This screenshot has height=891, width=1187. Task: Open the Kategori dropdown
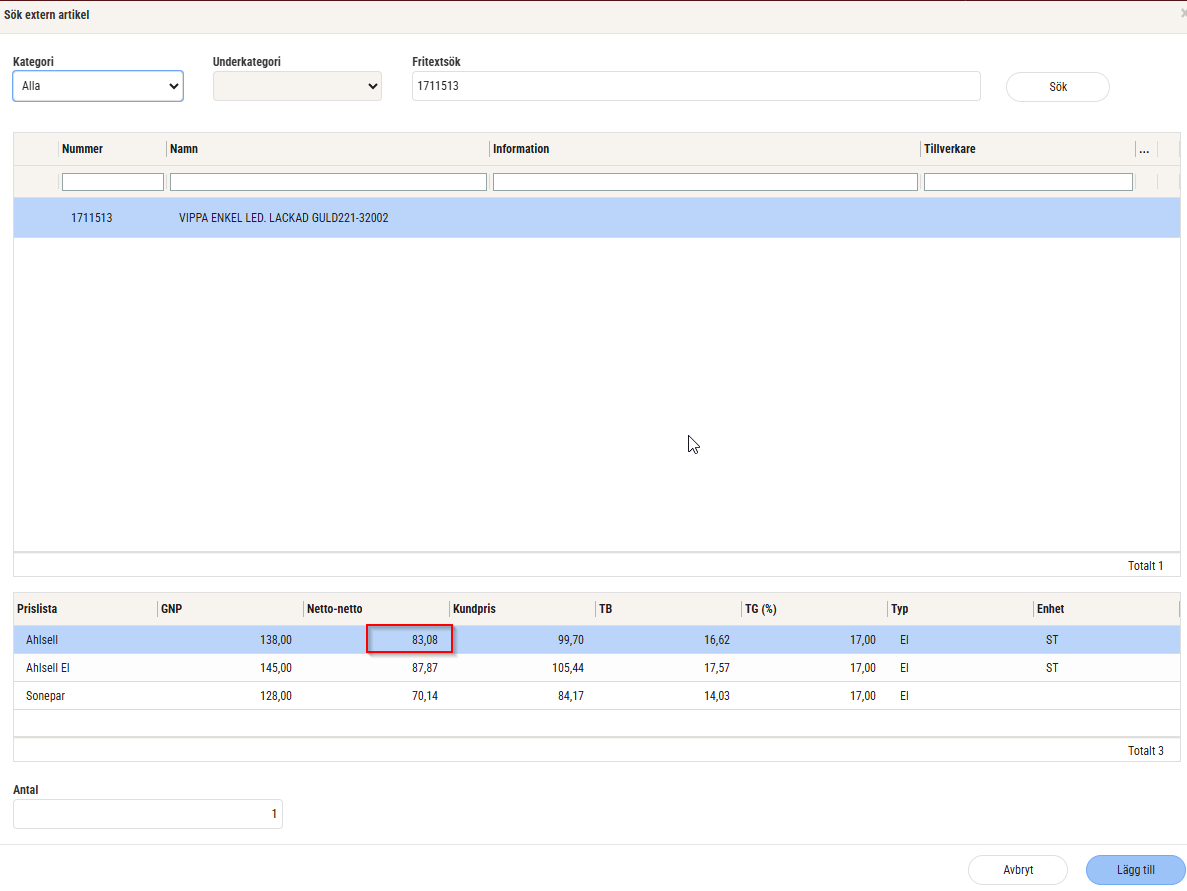click(97, 87)
